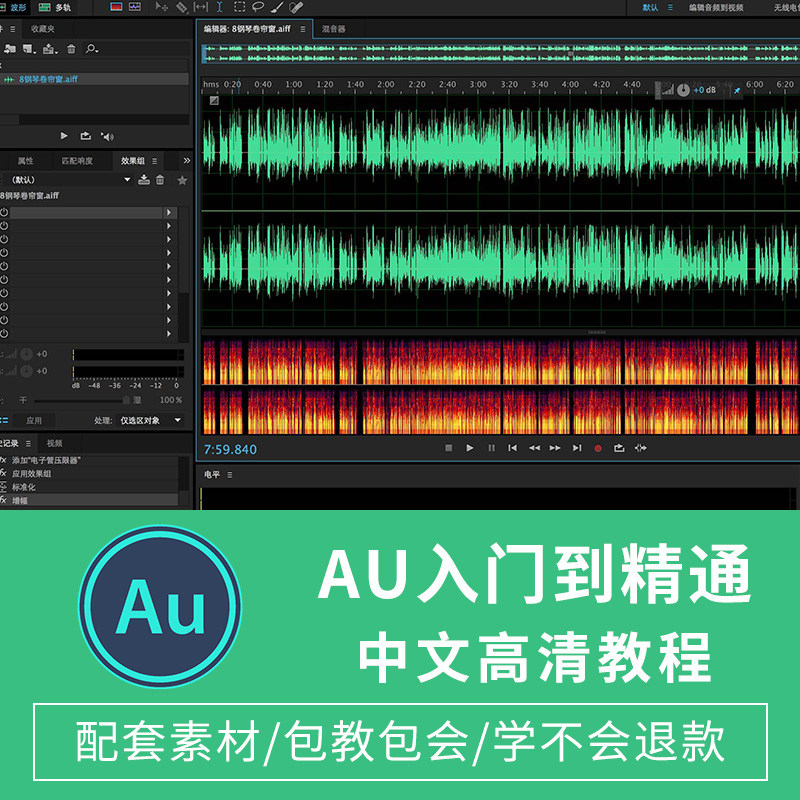Open effect menu arrow of fourth rack slot
The image size is (800, 800).
tap(169, 253)
